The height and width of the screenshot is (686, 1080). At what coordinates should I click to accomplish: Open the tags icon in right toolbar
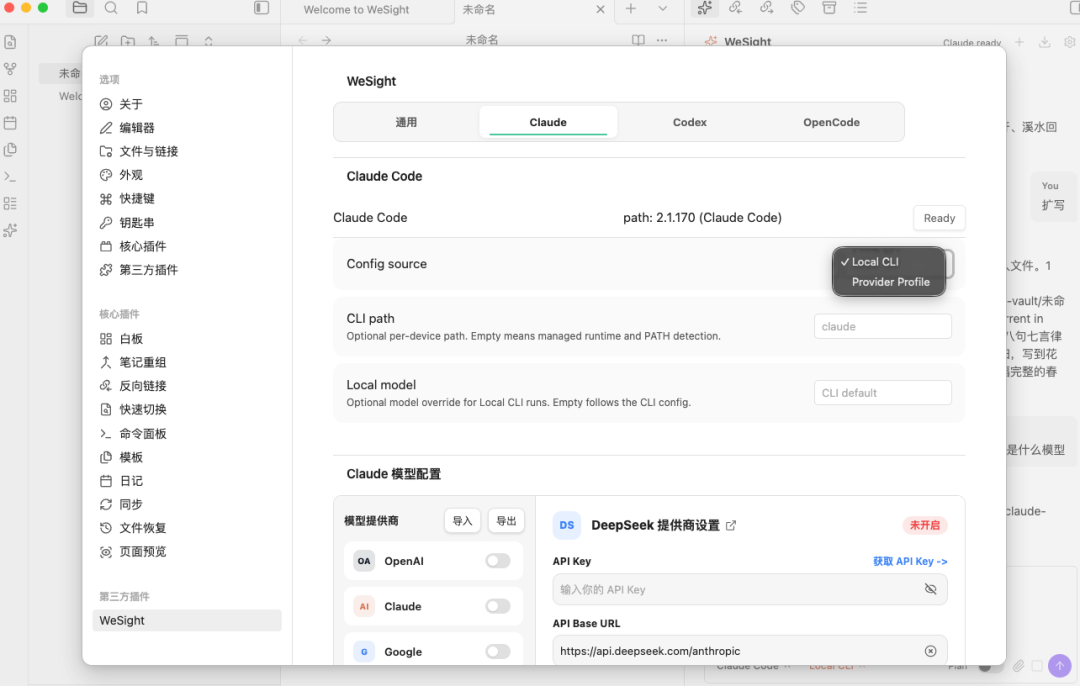[798, 8]
